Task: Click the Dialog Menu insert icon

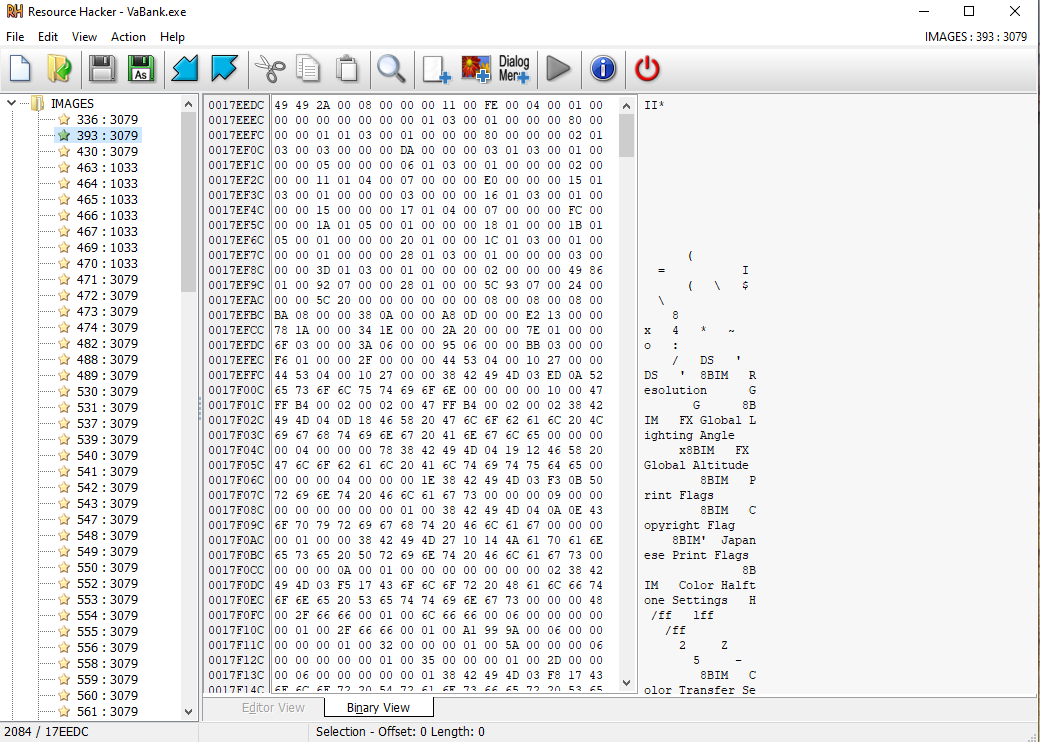Action: click(x=514, y=69)
